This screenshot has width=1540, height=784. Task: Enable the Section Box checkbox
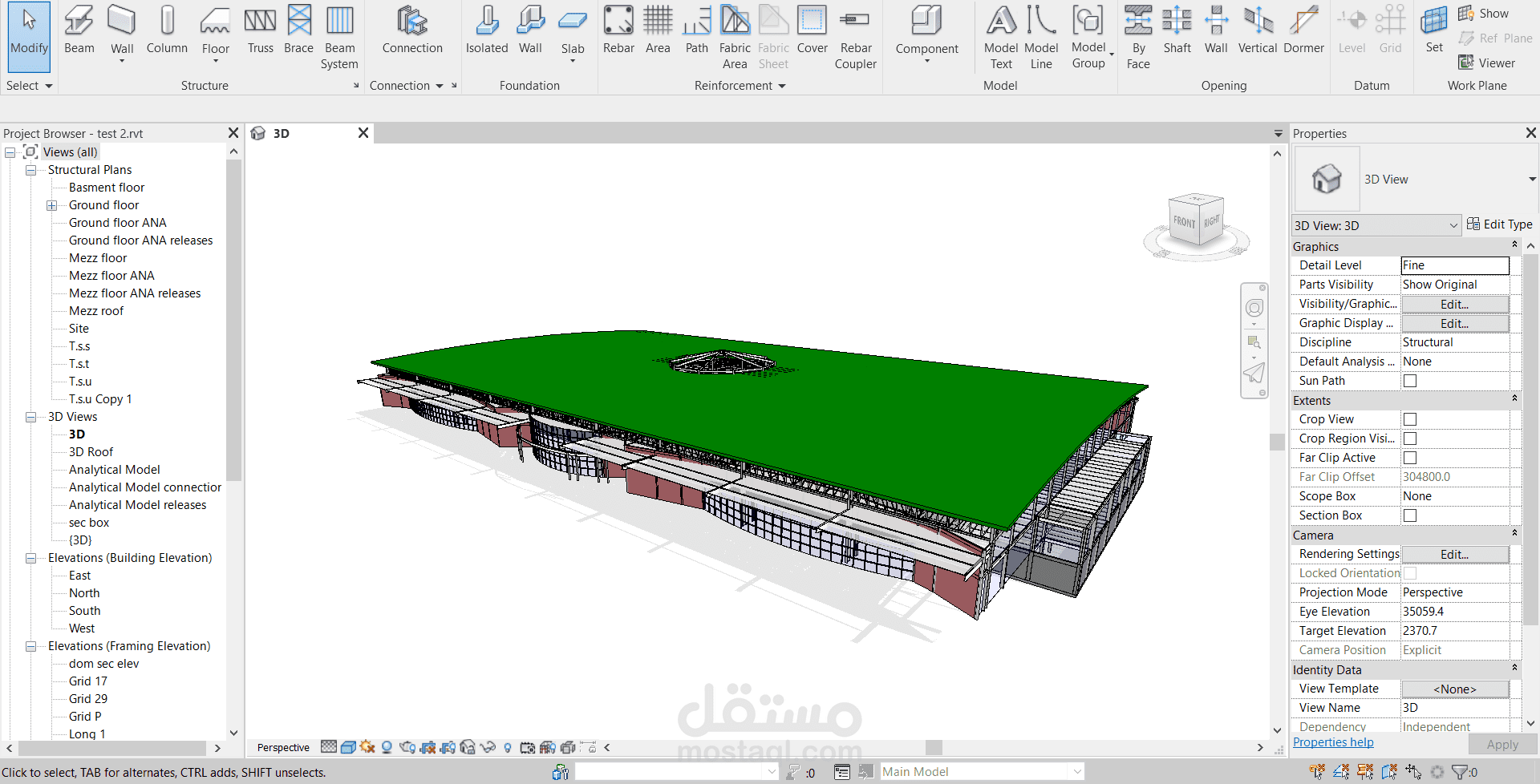pos(1410,515)
